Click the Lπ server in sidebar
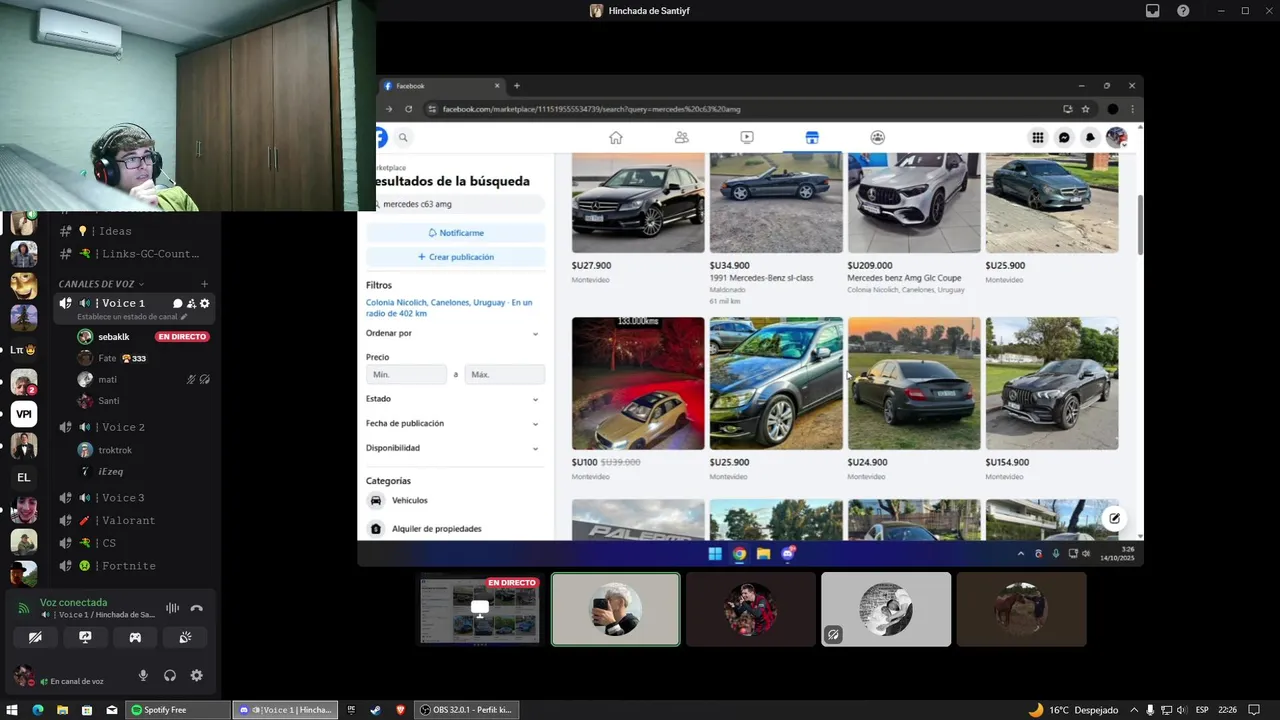This screenshot has height=720, width=1280. pos(23,350)
